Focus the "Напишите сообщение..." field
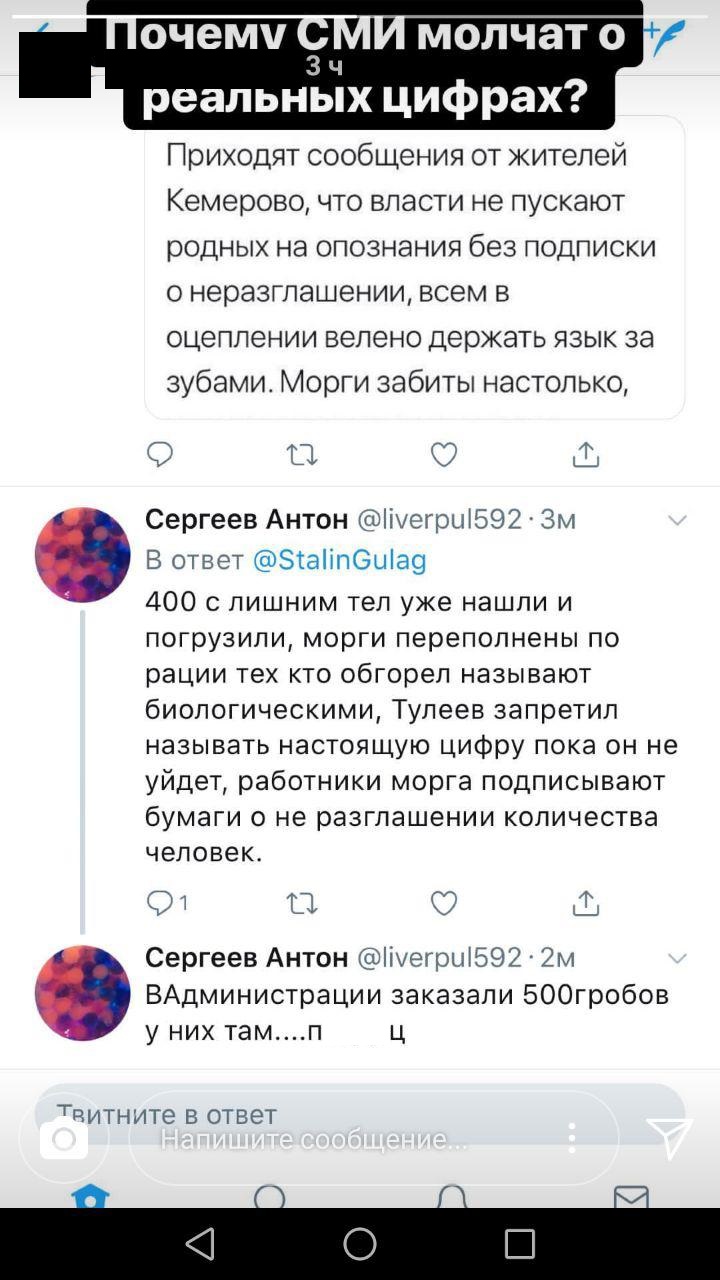The image size is (720, 1280). [340, 1139]
